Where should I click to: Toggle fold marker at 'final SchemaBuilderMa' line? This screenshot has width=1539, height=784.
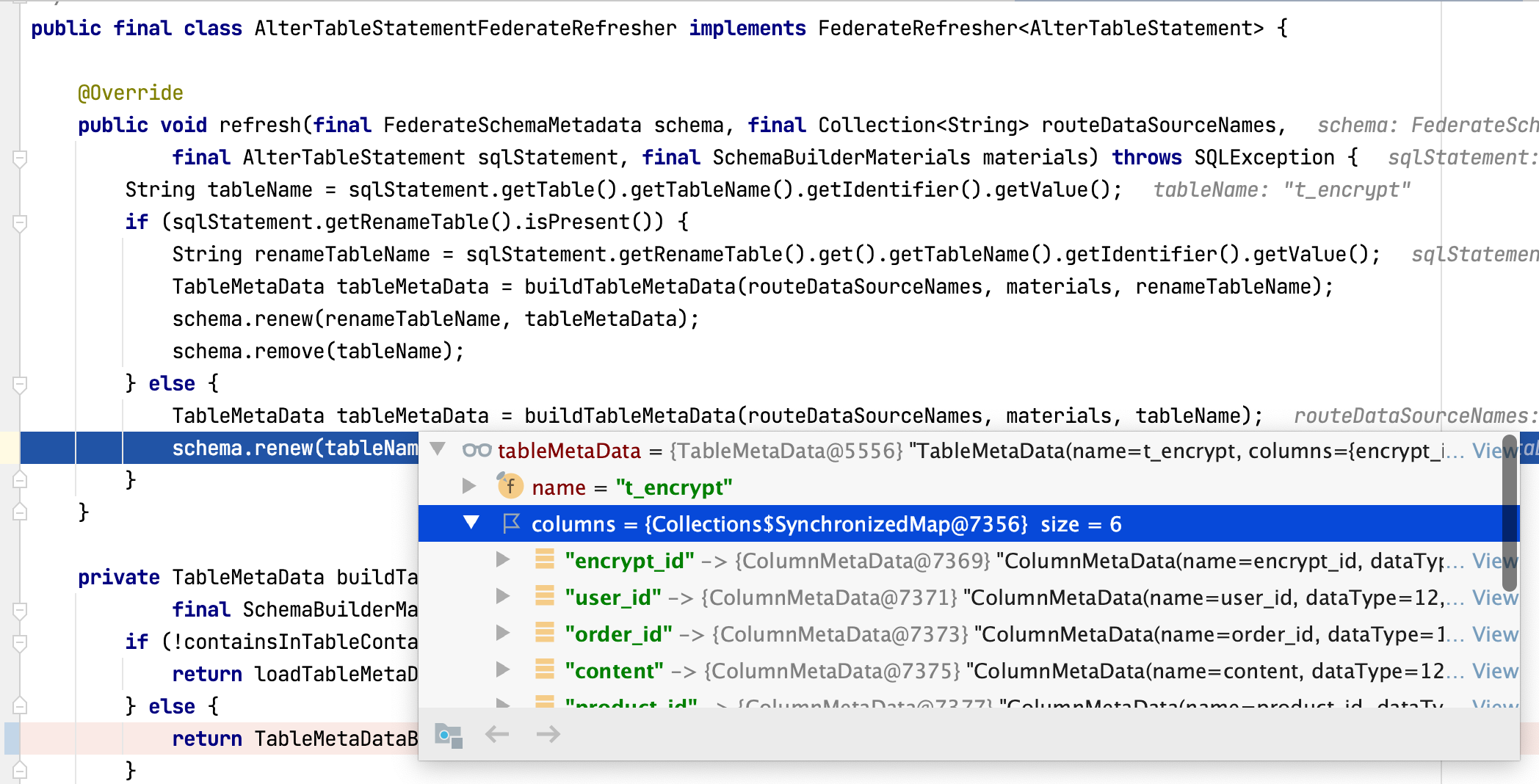[20, 610]
